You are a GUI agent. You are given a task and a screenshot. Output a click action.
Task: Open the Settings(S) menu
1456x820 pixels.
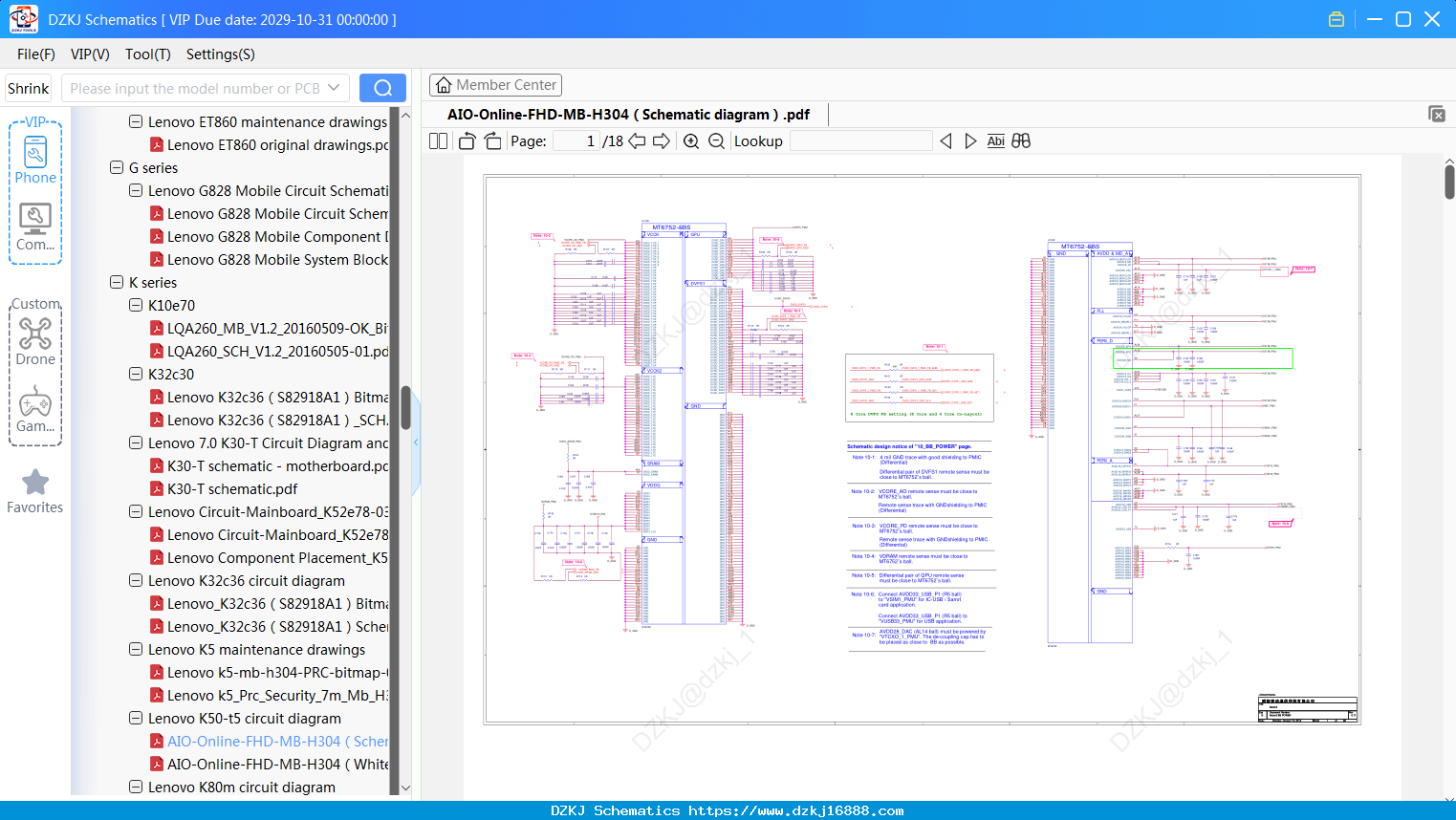click(x=221, y=54)
